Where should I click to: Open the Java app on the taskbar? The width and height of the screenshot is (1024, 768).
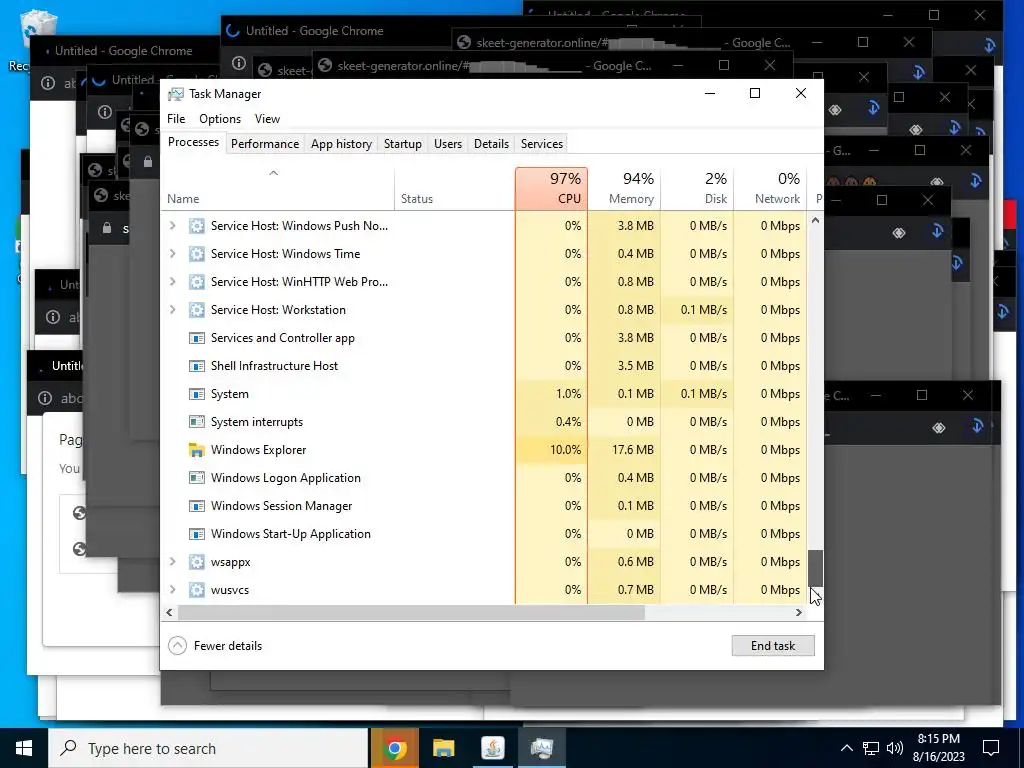point(492,748)
